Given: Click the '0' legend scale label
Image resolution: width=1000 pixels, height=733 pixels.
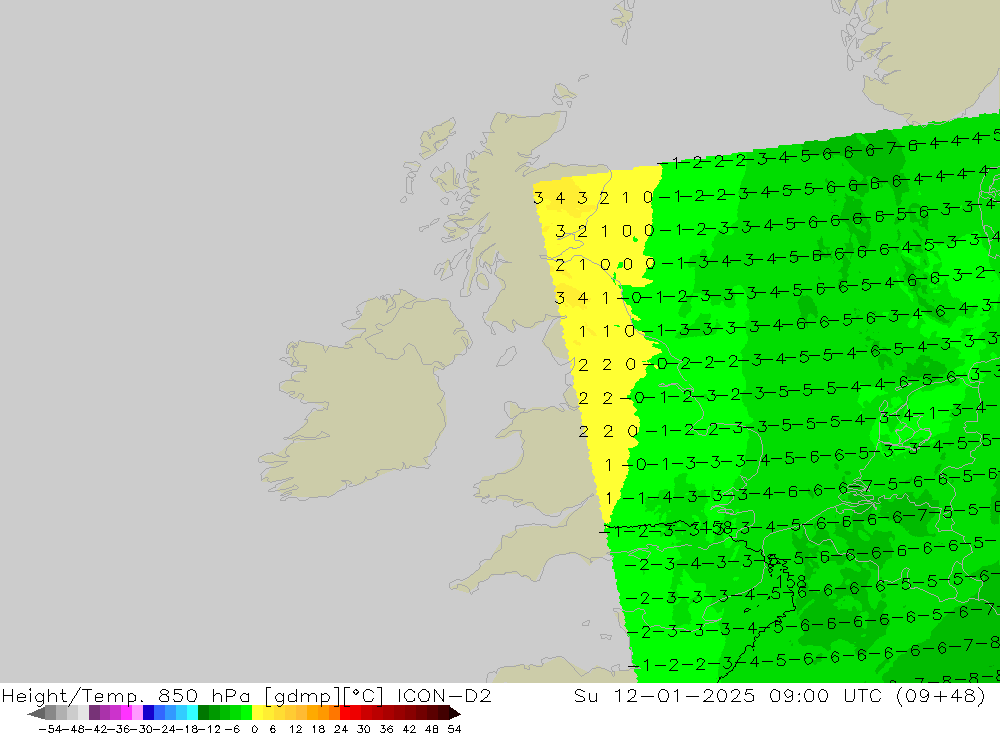Looking at the screenshot, I should 254,729.
